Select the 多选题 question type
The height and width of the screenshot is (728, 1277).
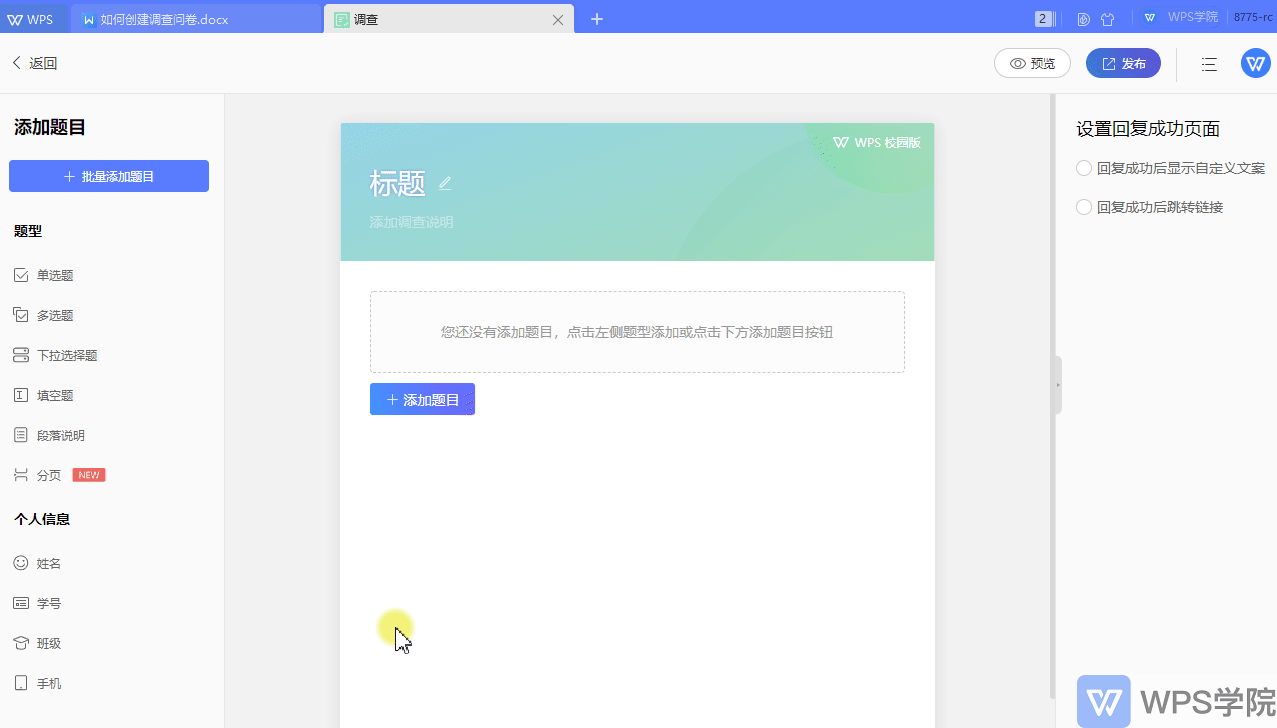pos(55,314)
